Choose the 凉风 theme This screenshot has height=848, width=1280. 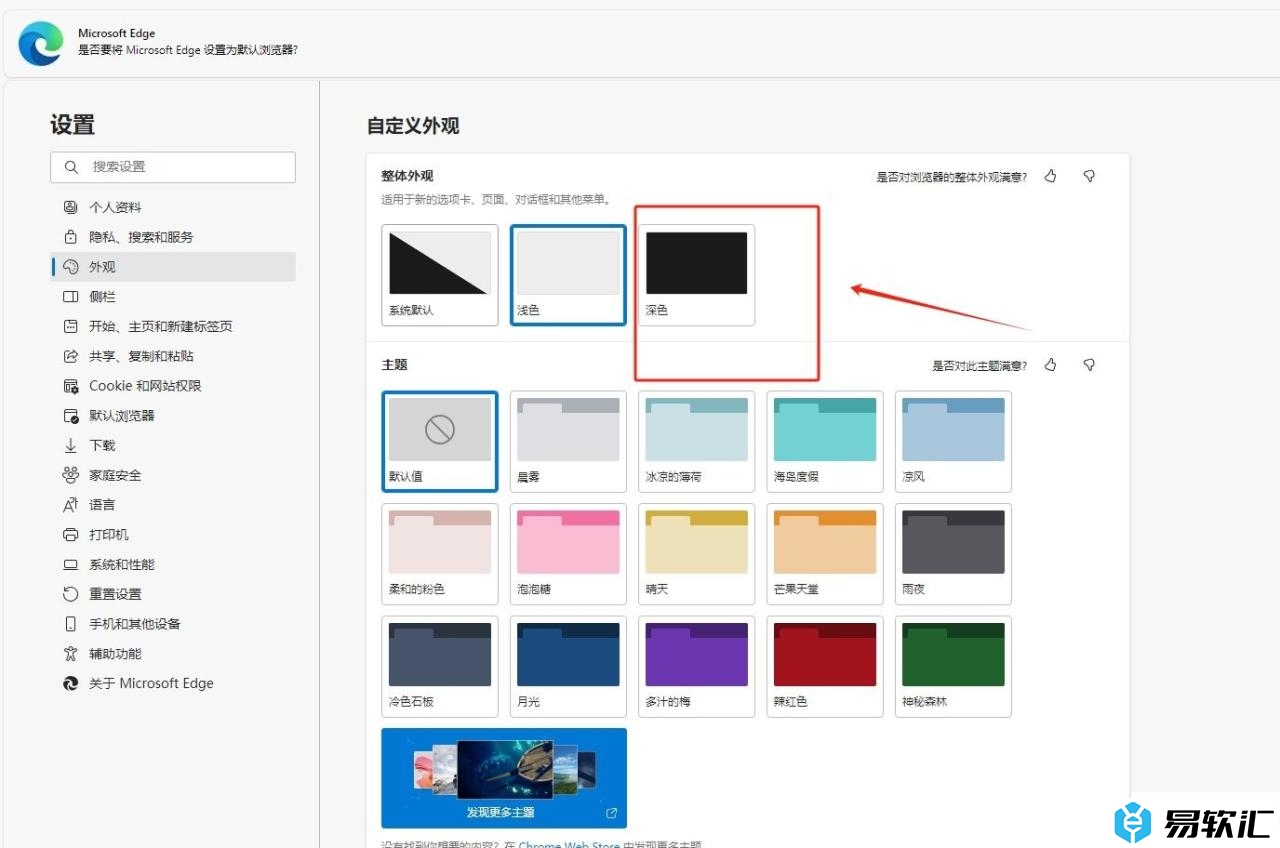(x=953, y=441)
